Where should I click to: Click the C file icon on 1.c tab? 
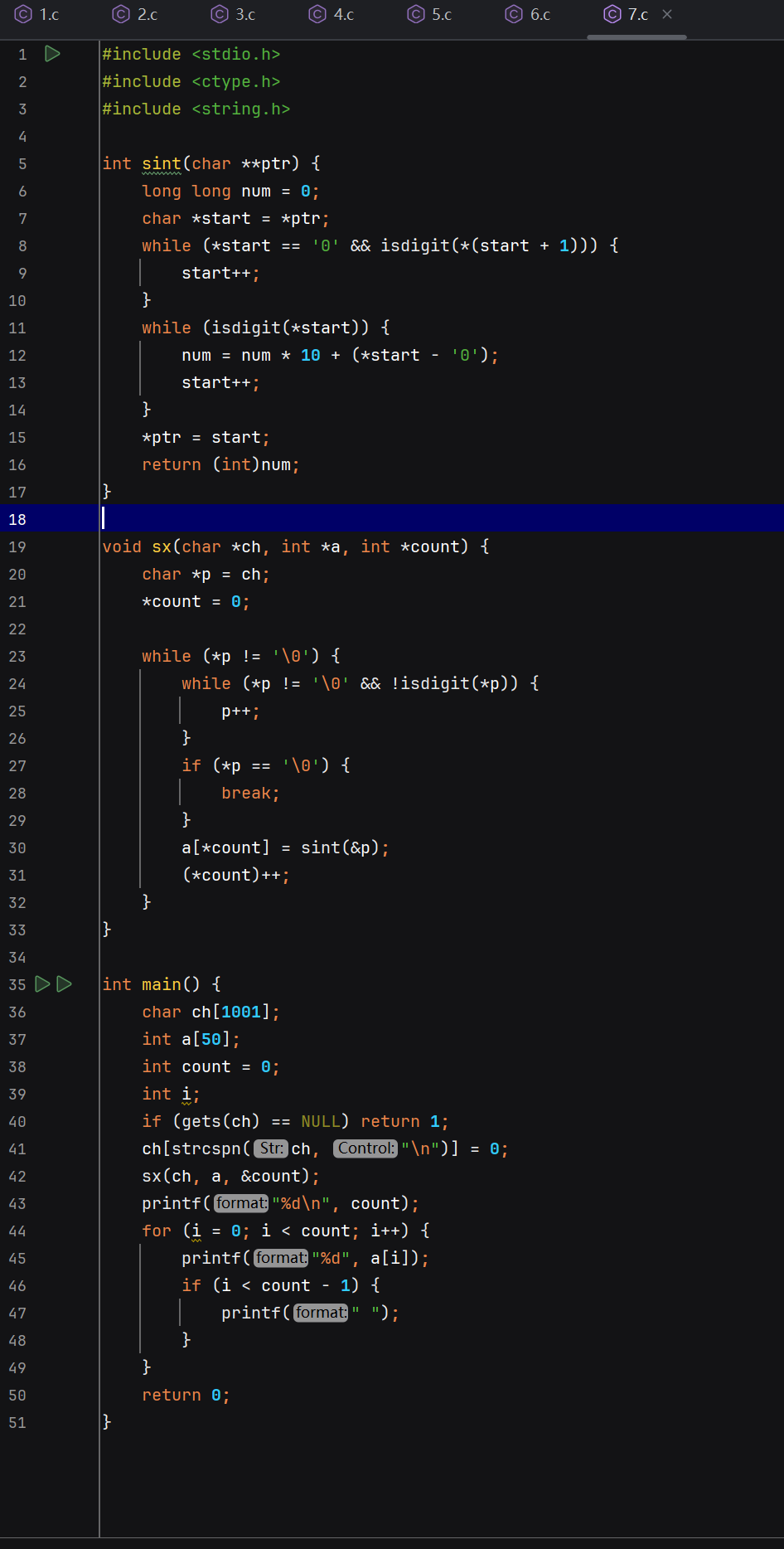point(24,14)
